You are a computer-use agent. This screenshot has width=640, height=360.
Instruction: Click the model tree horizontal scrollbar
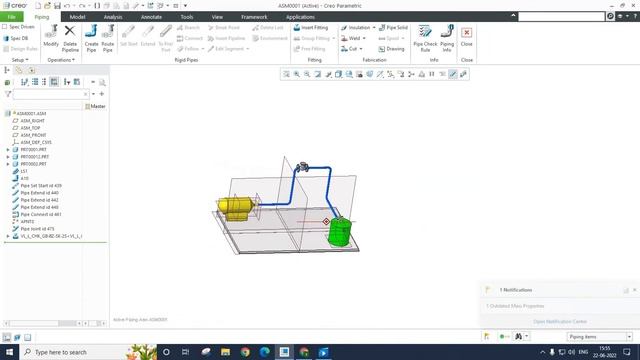(x=43, y=323)
